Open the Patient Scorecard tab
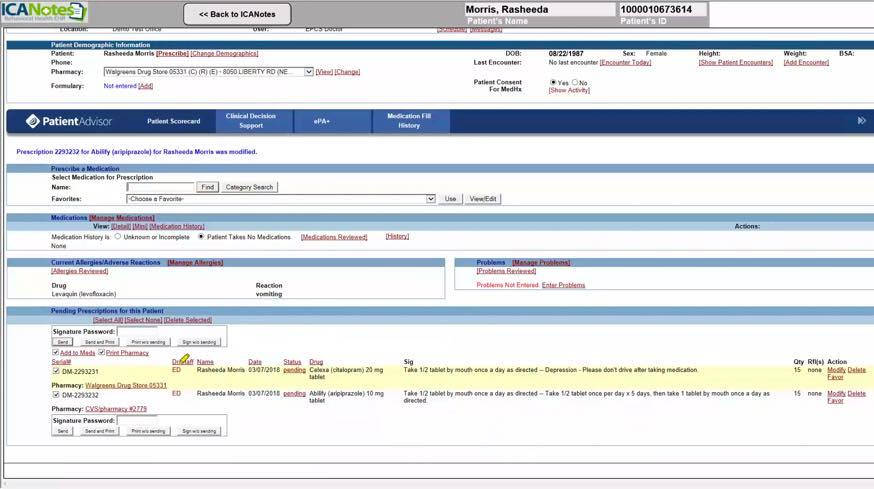The image size is (874, 489). tap(173, 121)
